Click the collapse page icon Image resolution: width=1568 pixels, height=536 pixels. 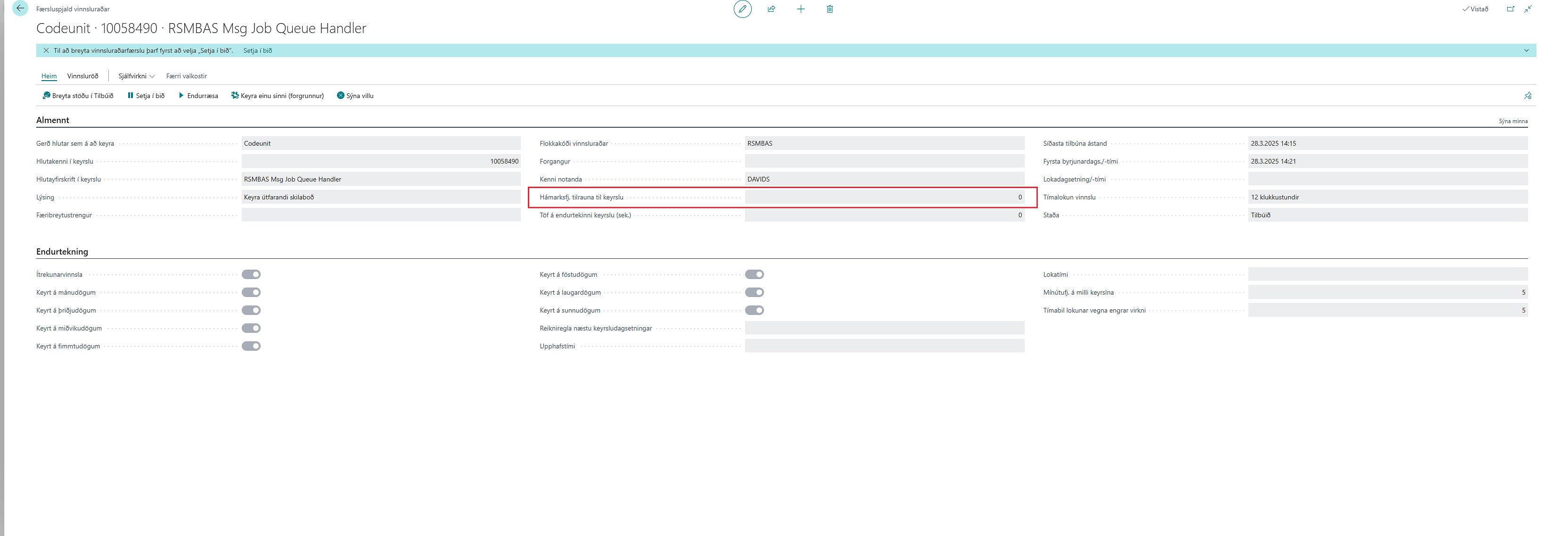pos(1528,9)
